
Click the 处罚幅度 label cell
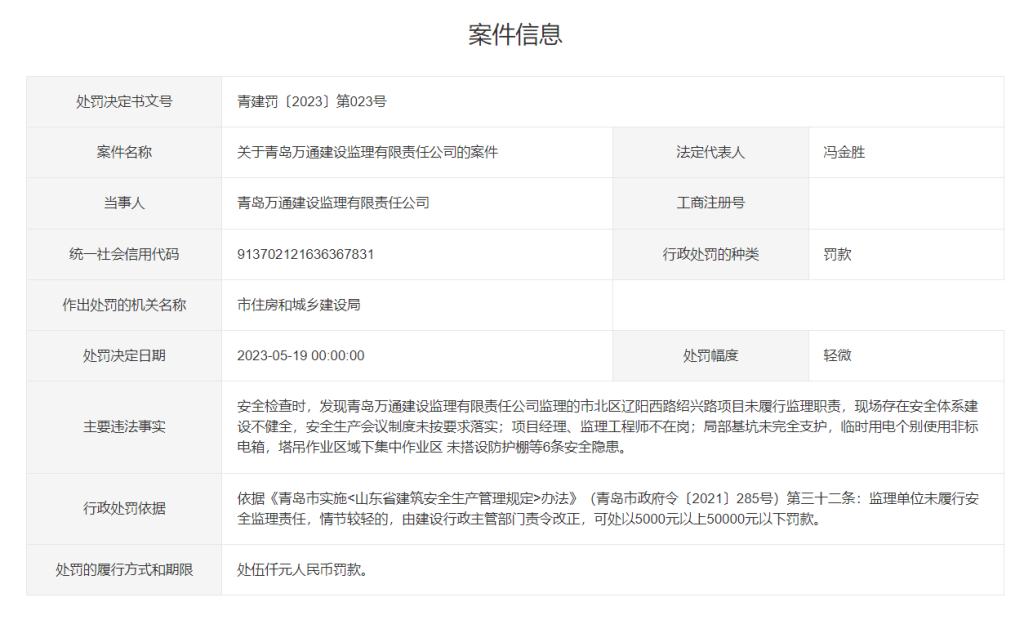[x=710, y=355]
